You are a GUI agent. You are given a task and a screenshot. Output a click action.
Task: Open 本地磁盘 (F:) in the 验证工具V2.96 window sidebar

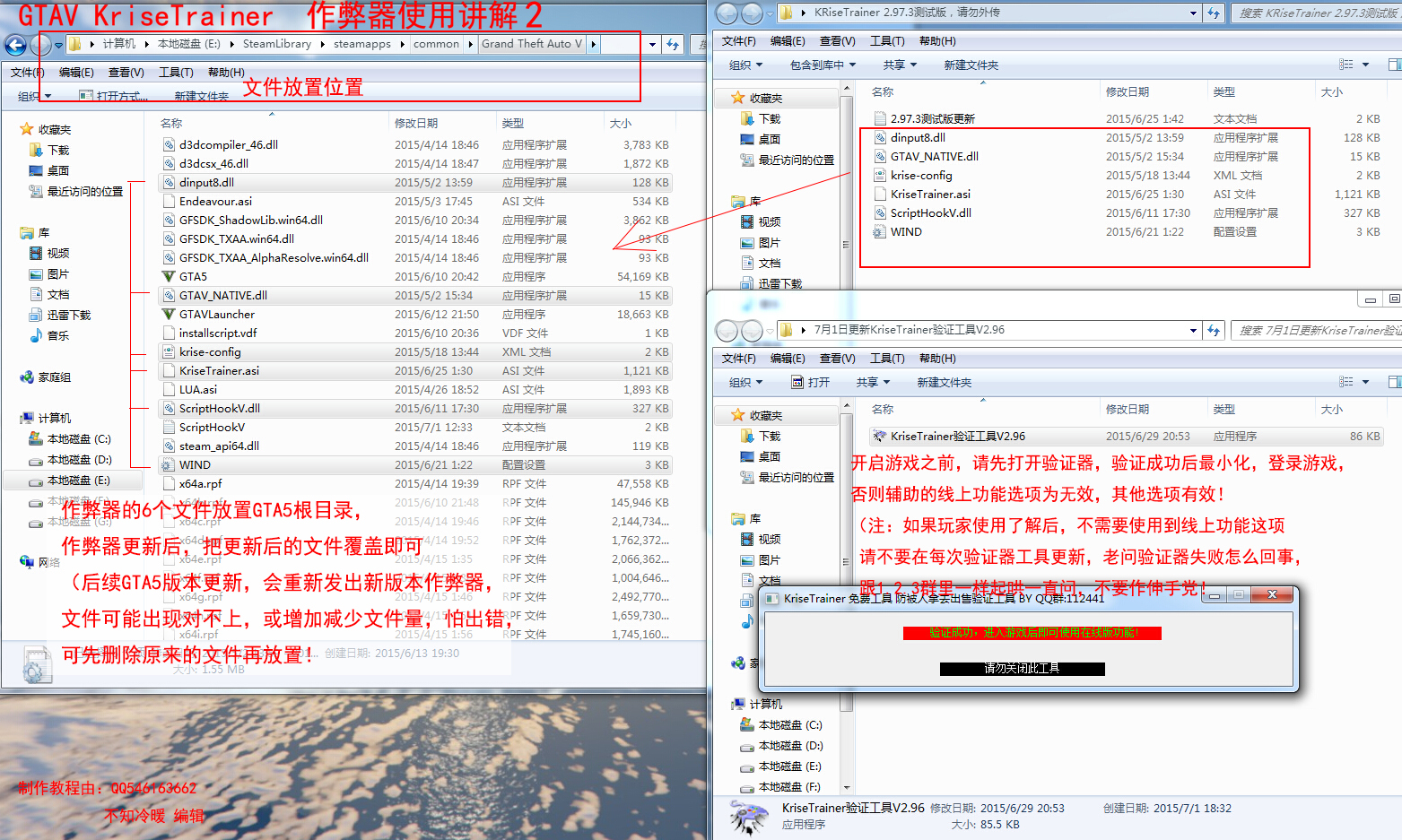point(789,786)
